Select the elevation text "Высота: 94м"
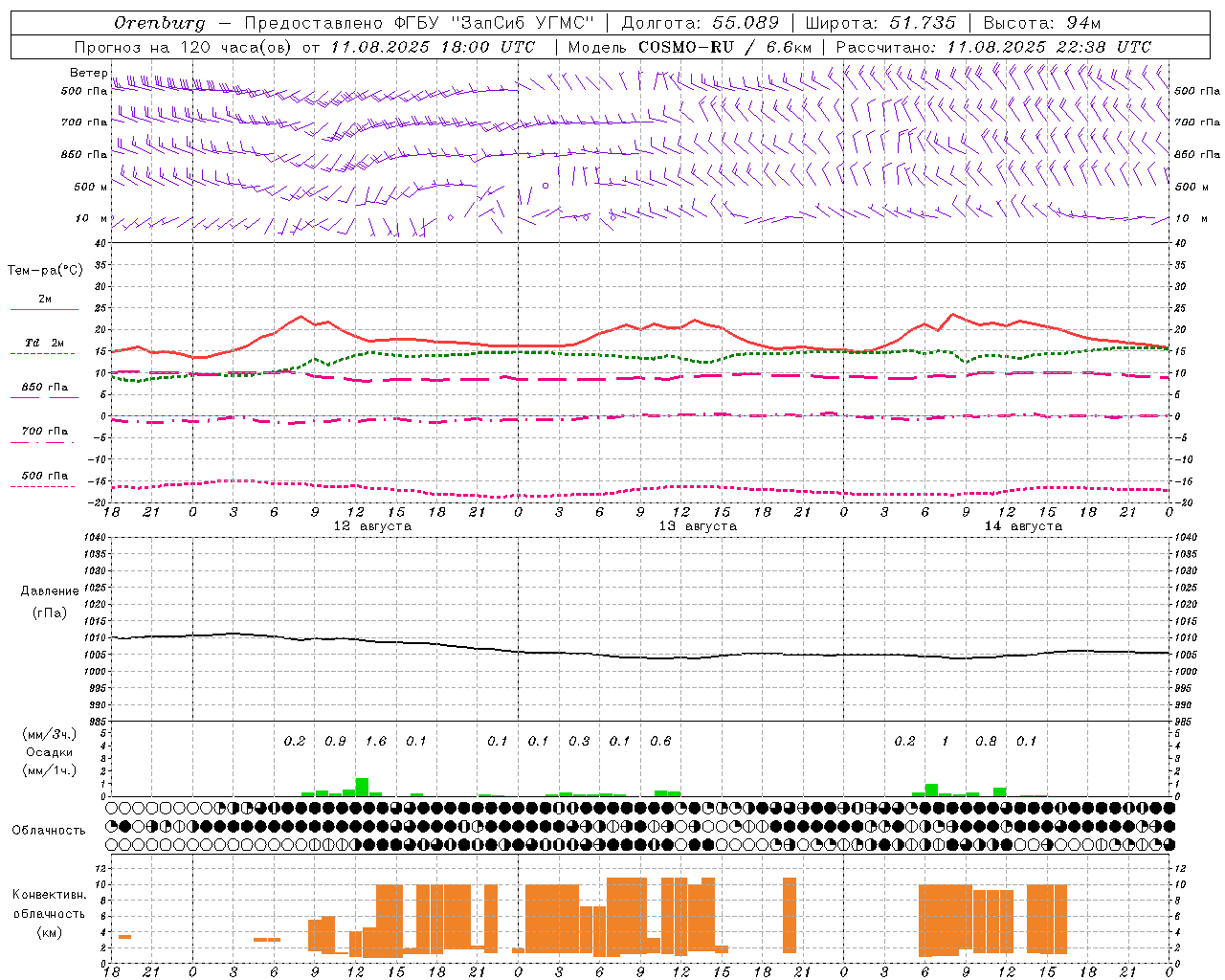1225x980 pixels. (x=1042, y=23)
